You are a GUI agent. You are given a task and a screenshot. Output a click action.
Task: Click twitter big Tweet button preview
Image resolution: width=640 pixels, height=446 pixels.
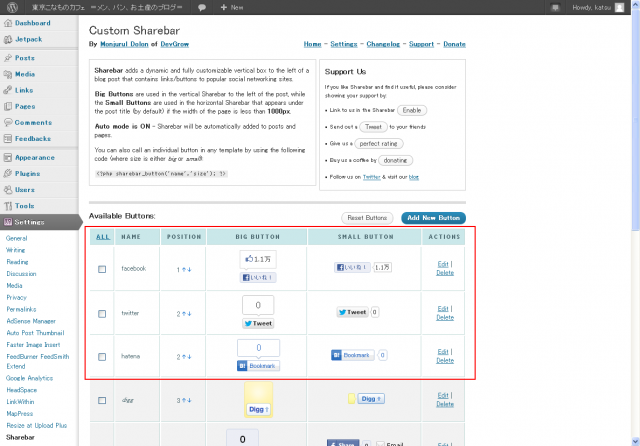tap(258, 323)
